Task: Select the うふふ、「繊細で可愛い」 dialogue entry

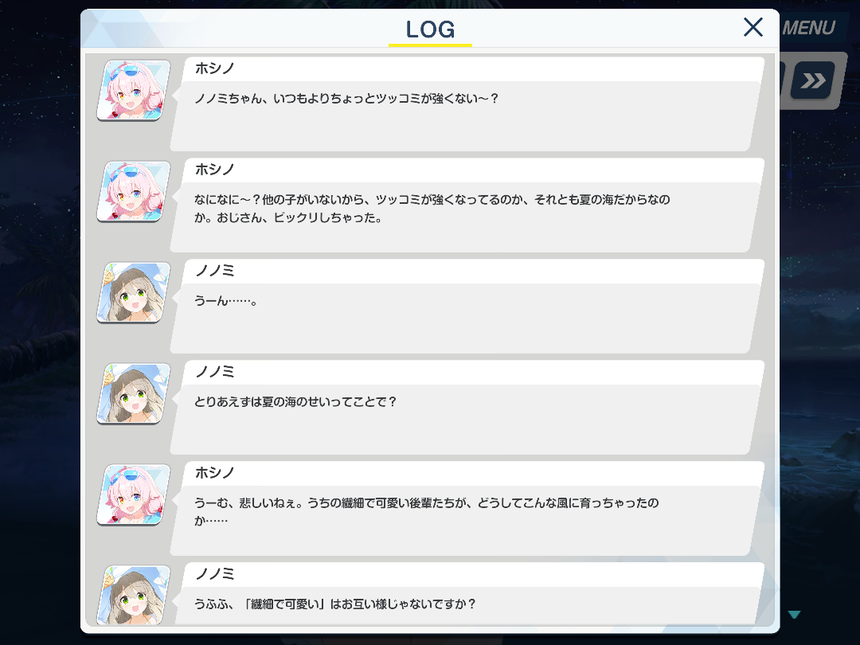Action: click(x=335, y=604)
